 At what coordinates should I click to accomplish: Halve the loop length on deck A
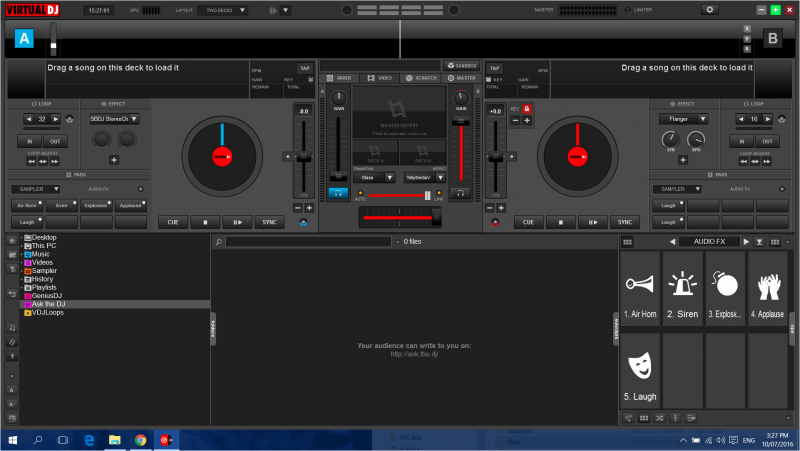tap(29, 119)
